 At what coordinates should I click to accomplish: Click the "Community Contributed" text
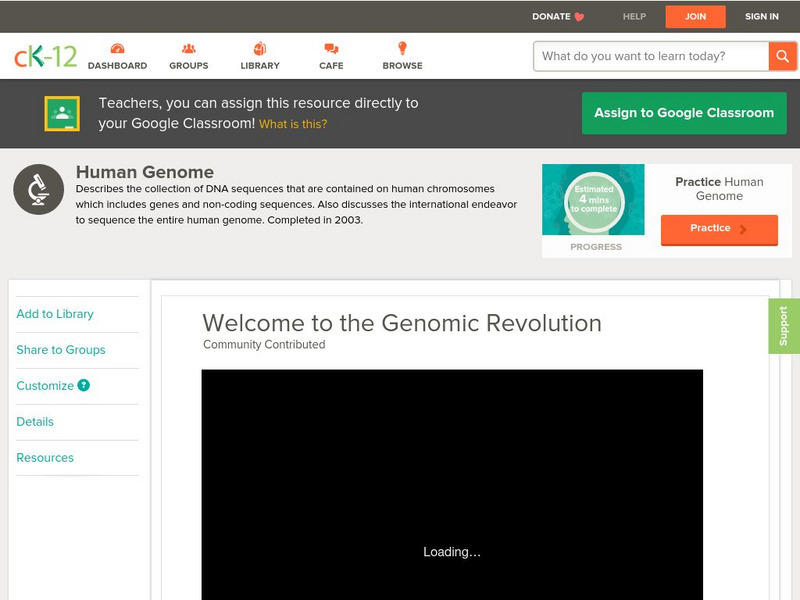[x=264, y=344]
